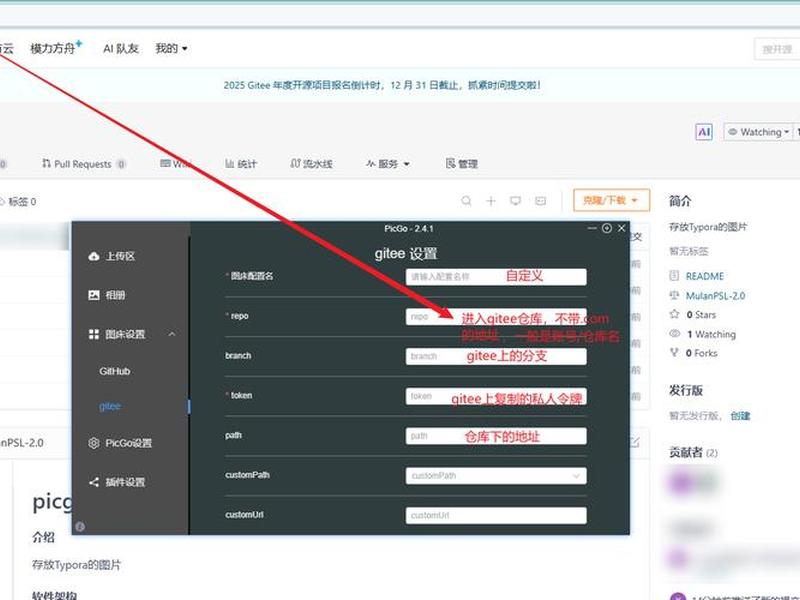Click 1 Watching in repository info
Image resolution: width=800 pixels, height=600 pixels.
pos(711,334)
